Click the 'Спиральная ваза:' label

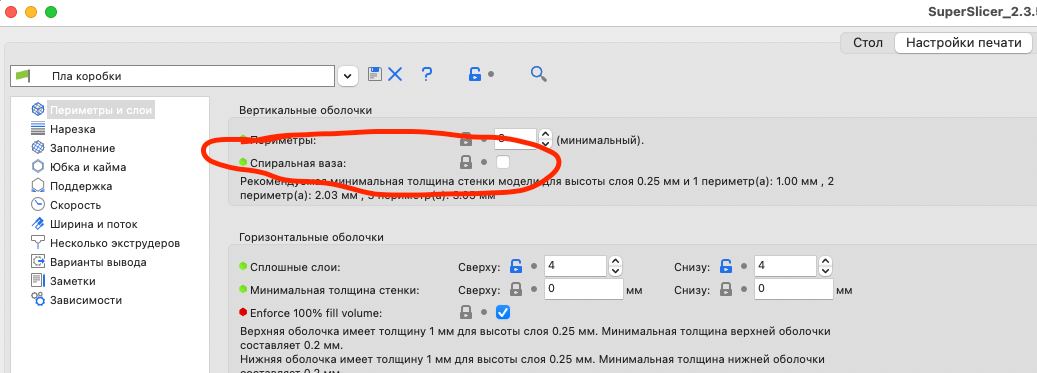click(298, 162)
